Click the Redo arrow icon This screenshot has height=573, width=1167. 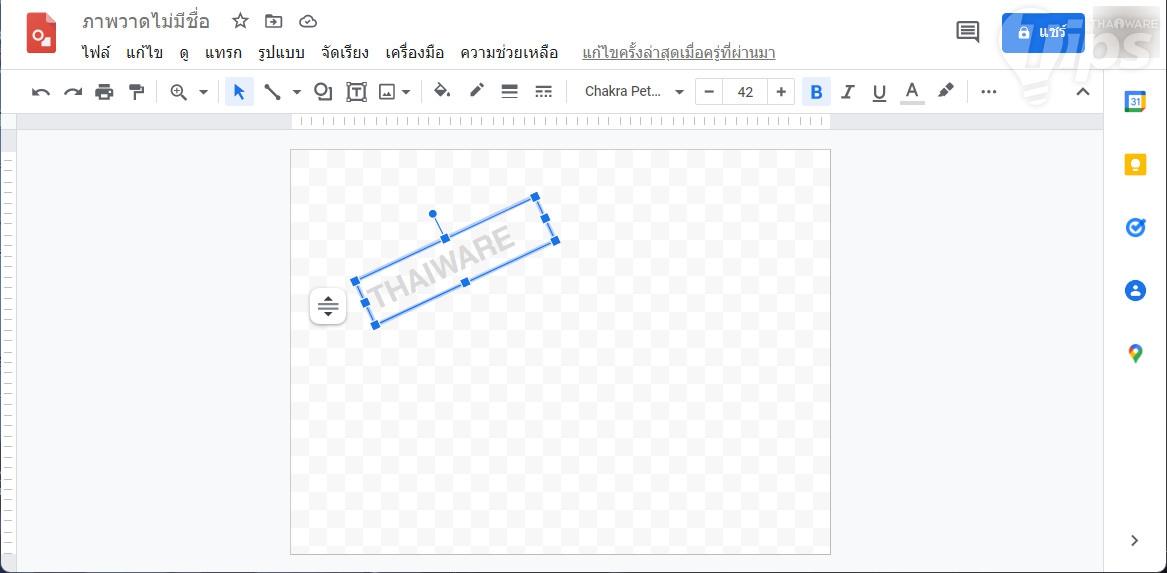pyautogui.click(x=73, y=92)
